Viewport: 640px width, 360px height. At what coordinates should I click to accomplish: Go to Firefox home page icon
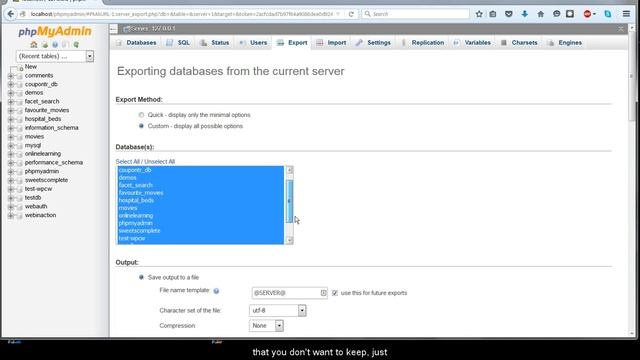point(540,14)
